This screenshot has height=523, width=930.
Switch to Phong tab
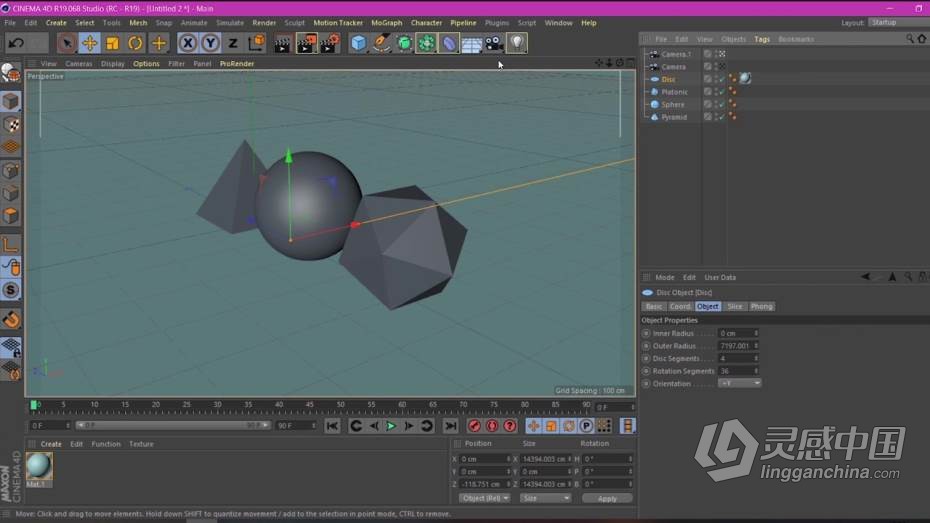click(x=762, y=307)
